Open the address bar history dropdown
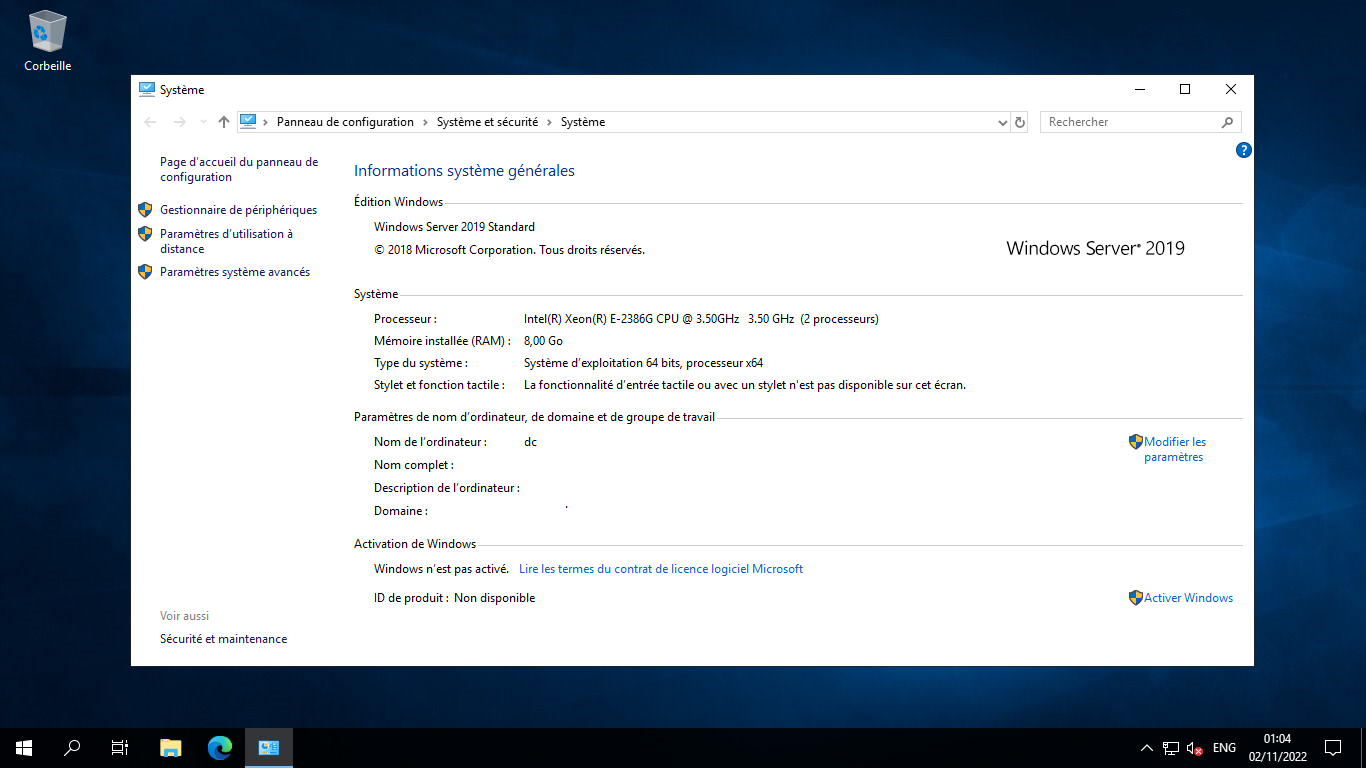This screenshot has height=768, width=1366. 1003,122
